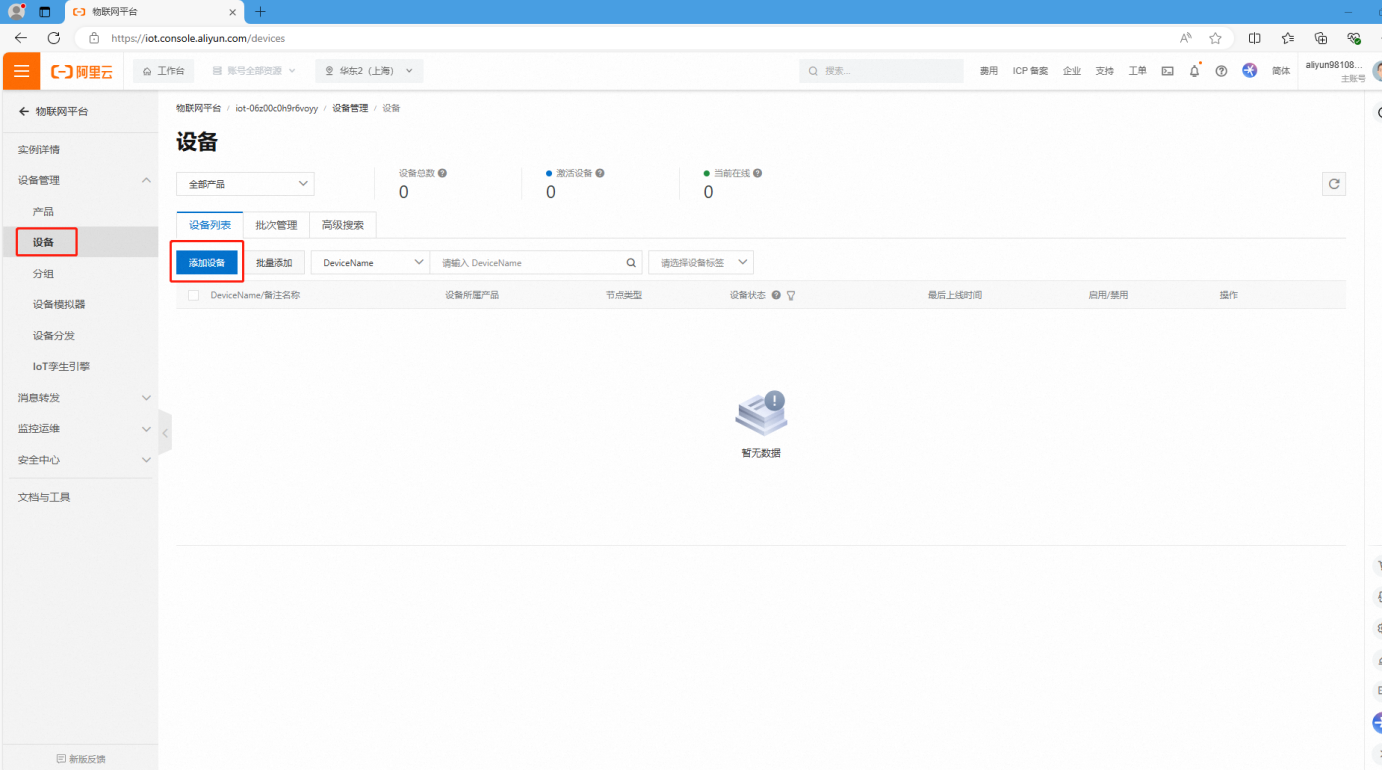Click the 批量添加 button
The height and width of the screenshot is (770, 1382).
pos(274,263)
